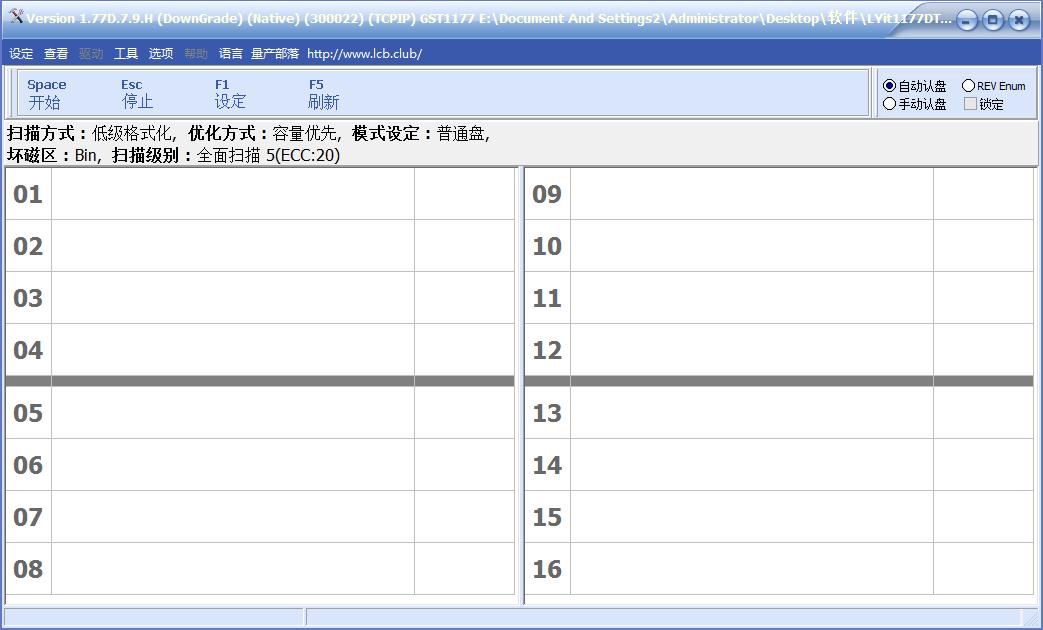1043x630 pixels.
Task: Click the 低级格式化 scan mode text
Action: pos(132,134)
